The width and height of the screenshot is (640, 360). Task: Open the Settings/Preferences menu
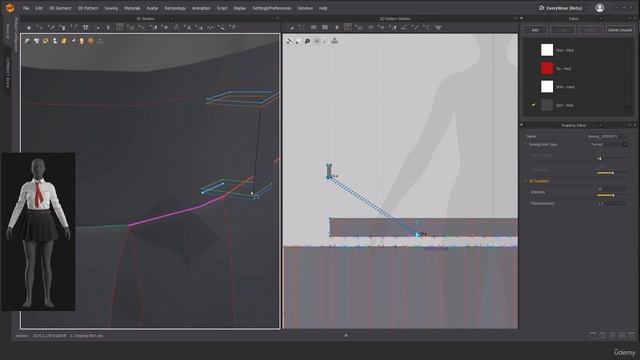tap(271, 8)
